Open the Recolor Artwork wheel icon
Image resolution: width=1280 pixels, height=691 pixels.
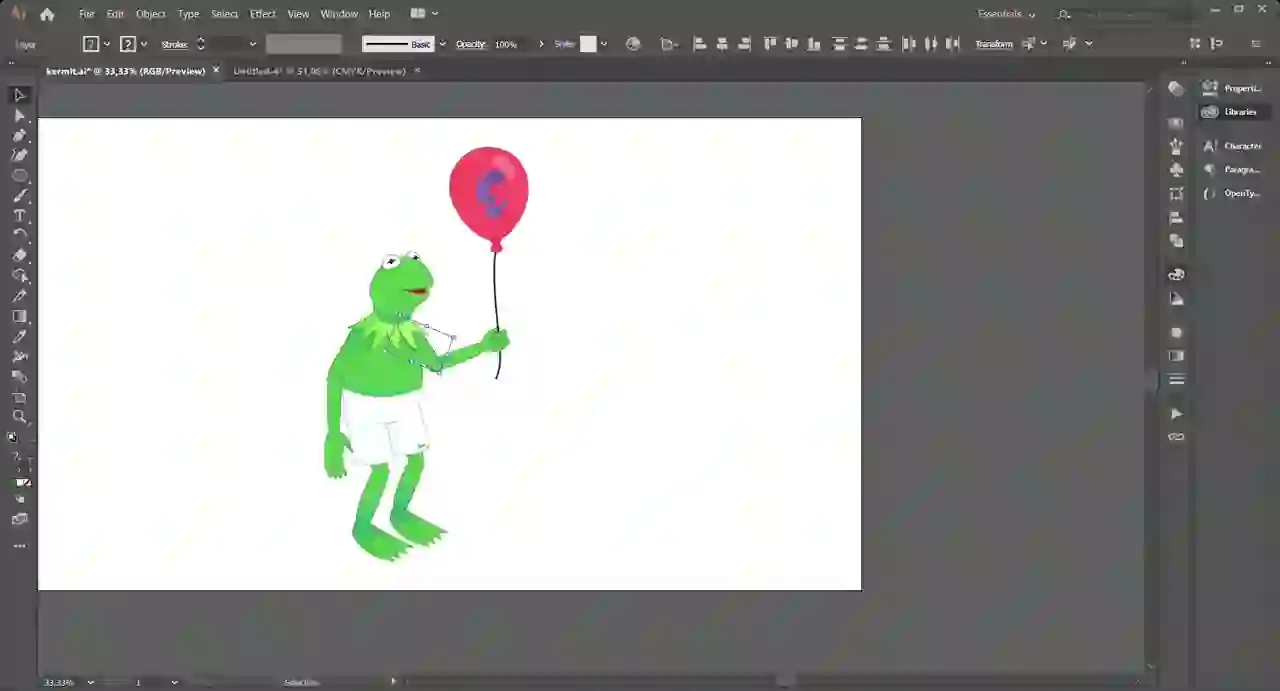point(633,44)
